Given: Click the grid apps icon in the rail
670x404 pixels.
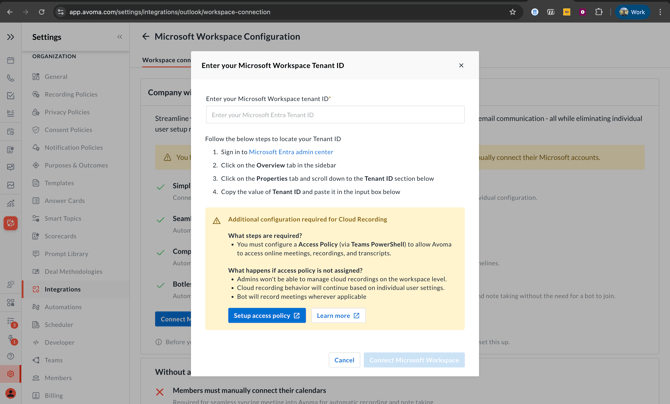Looking at the screenshot, I should pos(11,303).
